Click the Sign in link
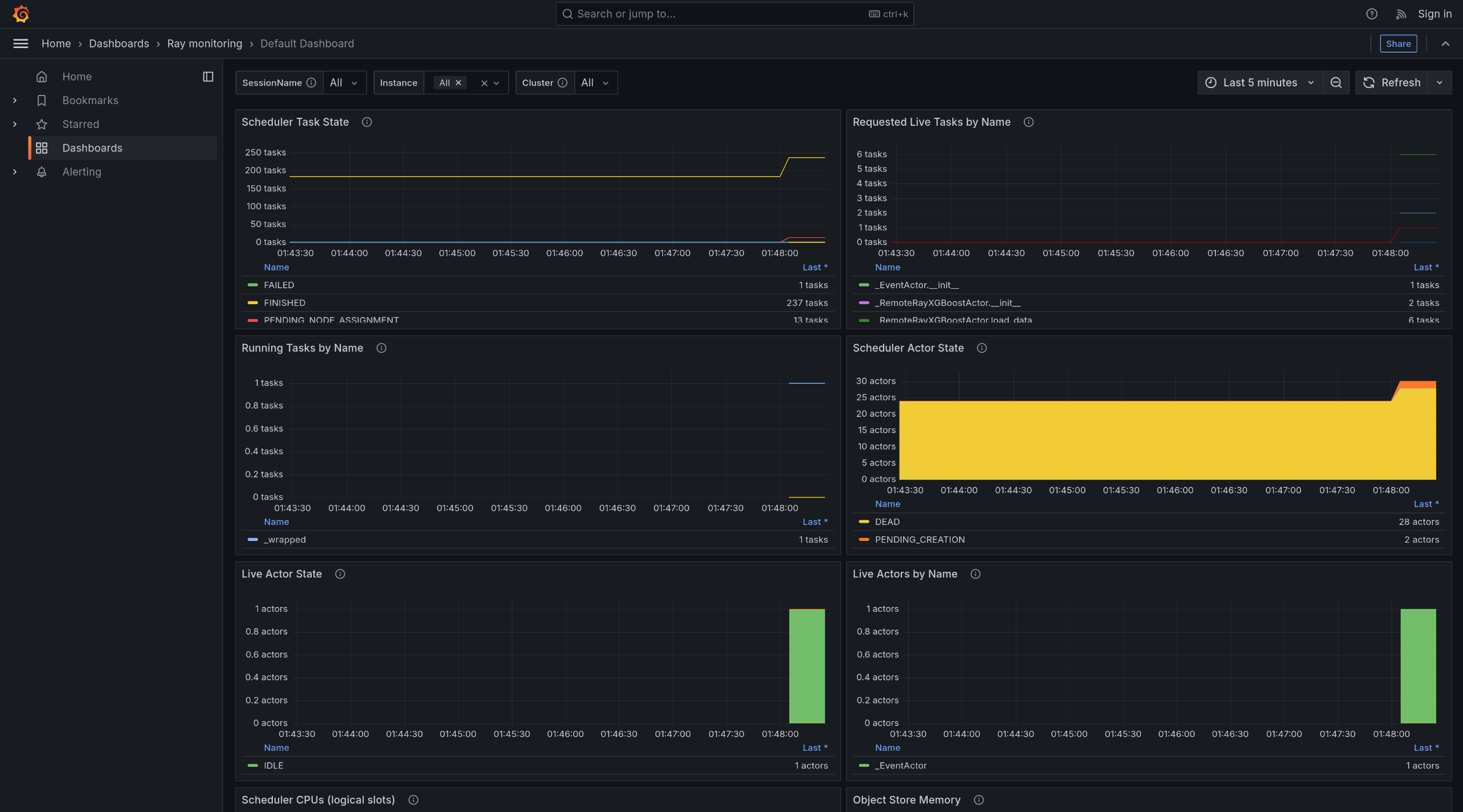 click(x=1434, y=14)
